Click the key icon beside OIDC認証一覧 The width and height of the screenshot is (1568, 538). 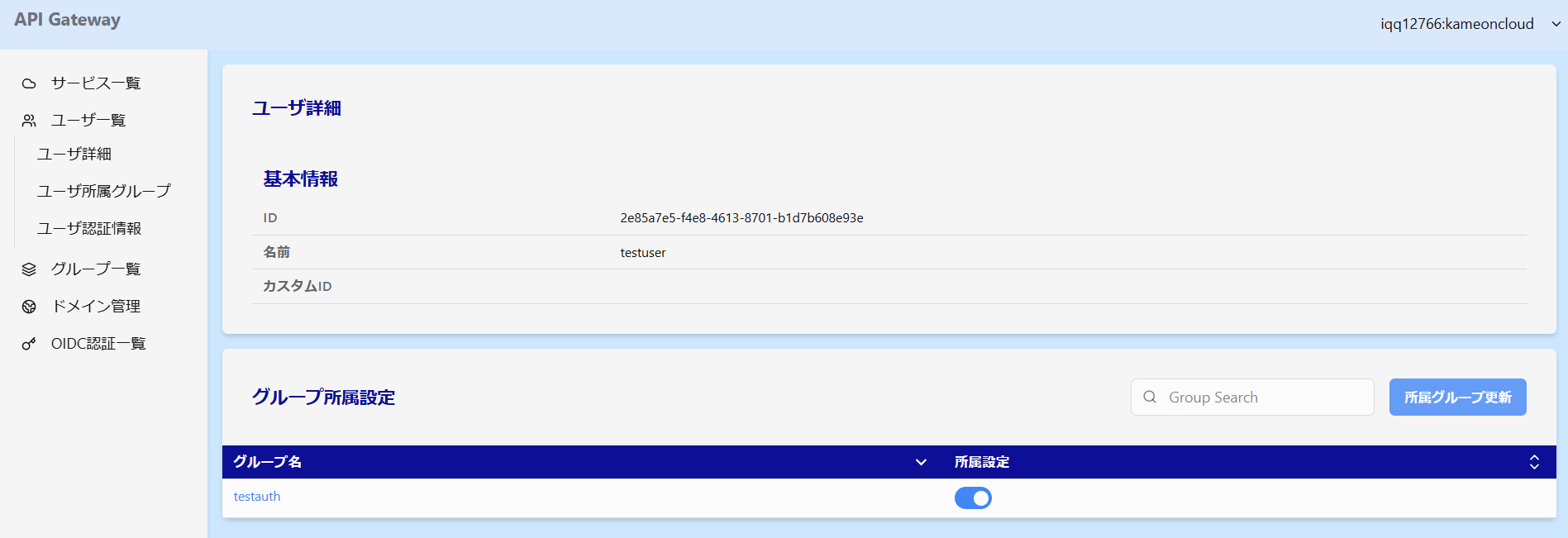(x=29, y=344)
